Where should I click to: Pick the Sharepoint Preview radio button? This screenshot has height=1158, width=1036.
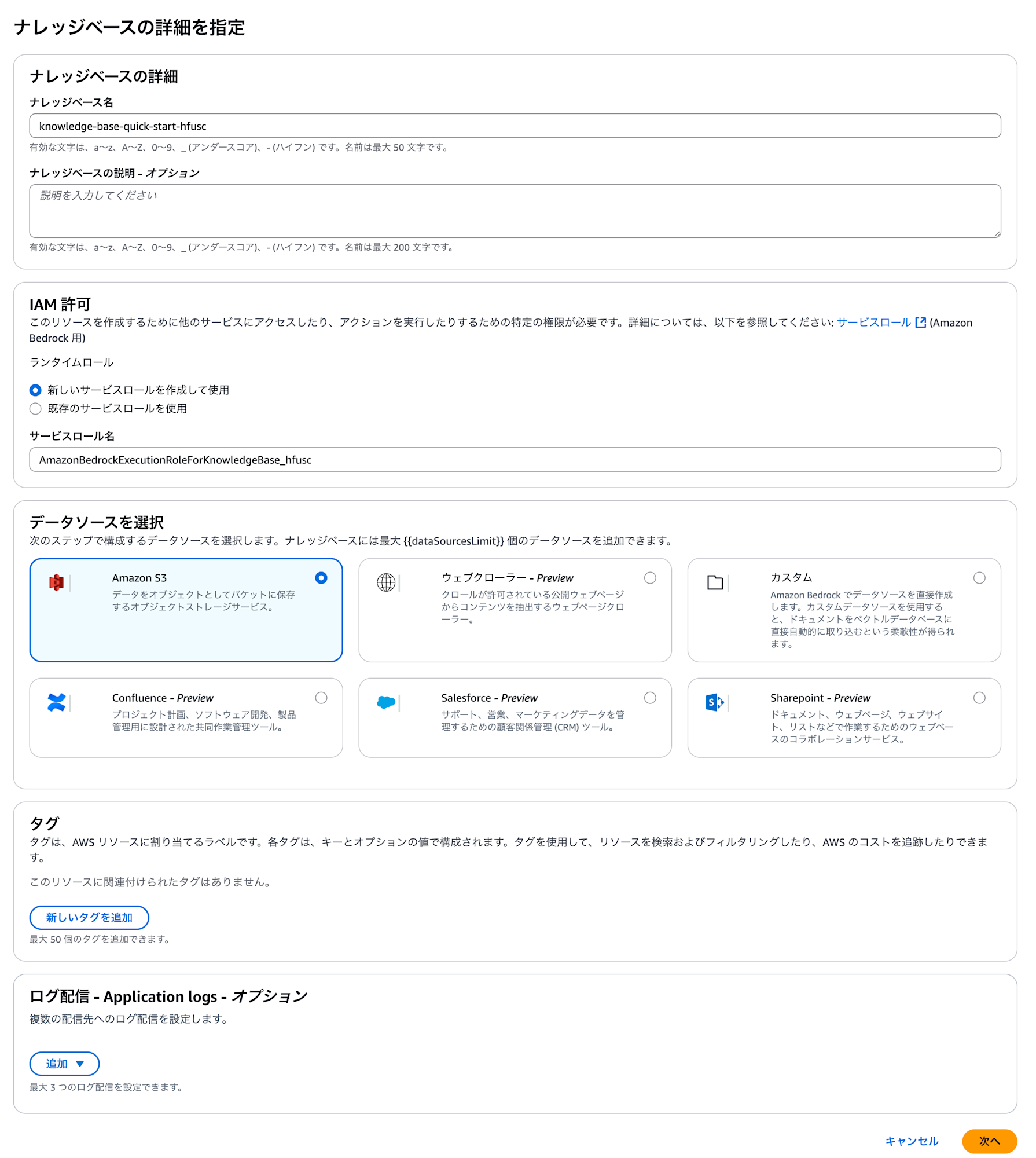(x=979, y=698)
